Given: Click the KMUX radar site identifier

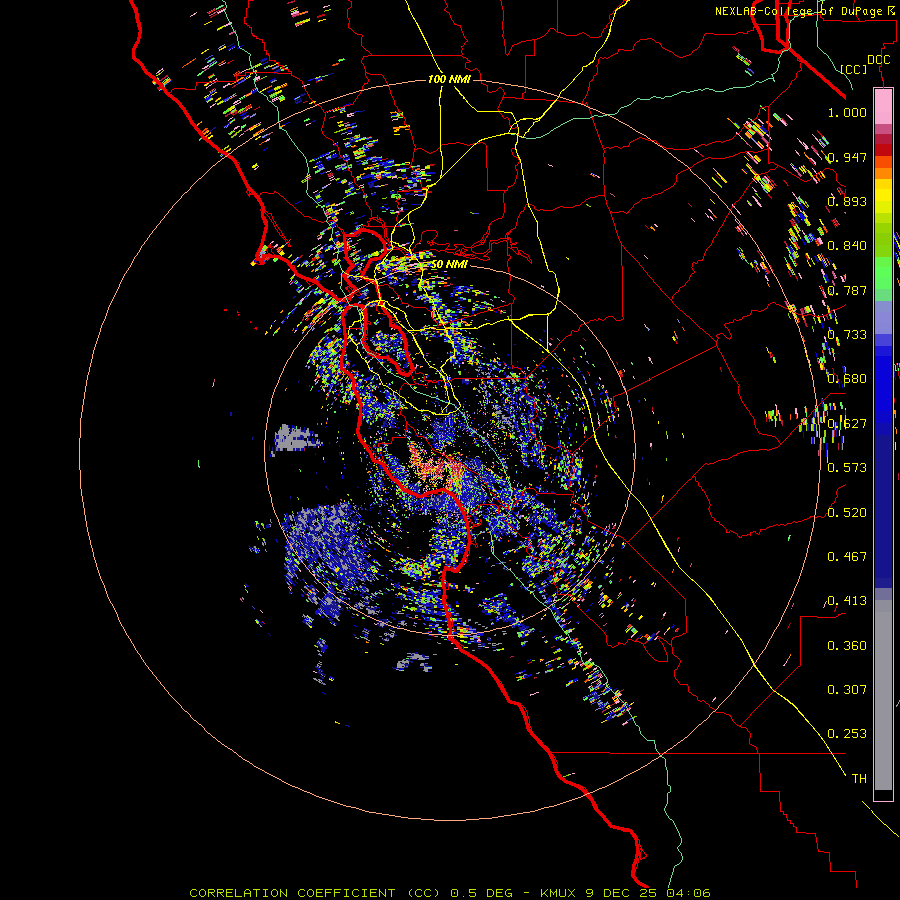Looking at the screenshot, I should click(560, 893).
